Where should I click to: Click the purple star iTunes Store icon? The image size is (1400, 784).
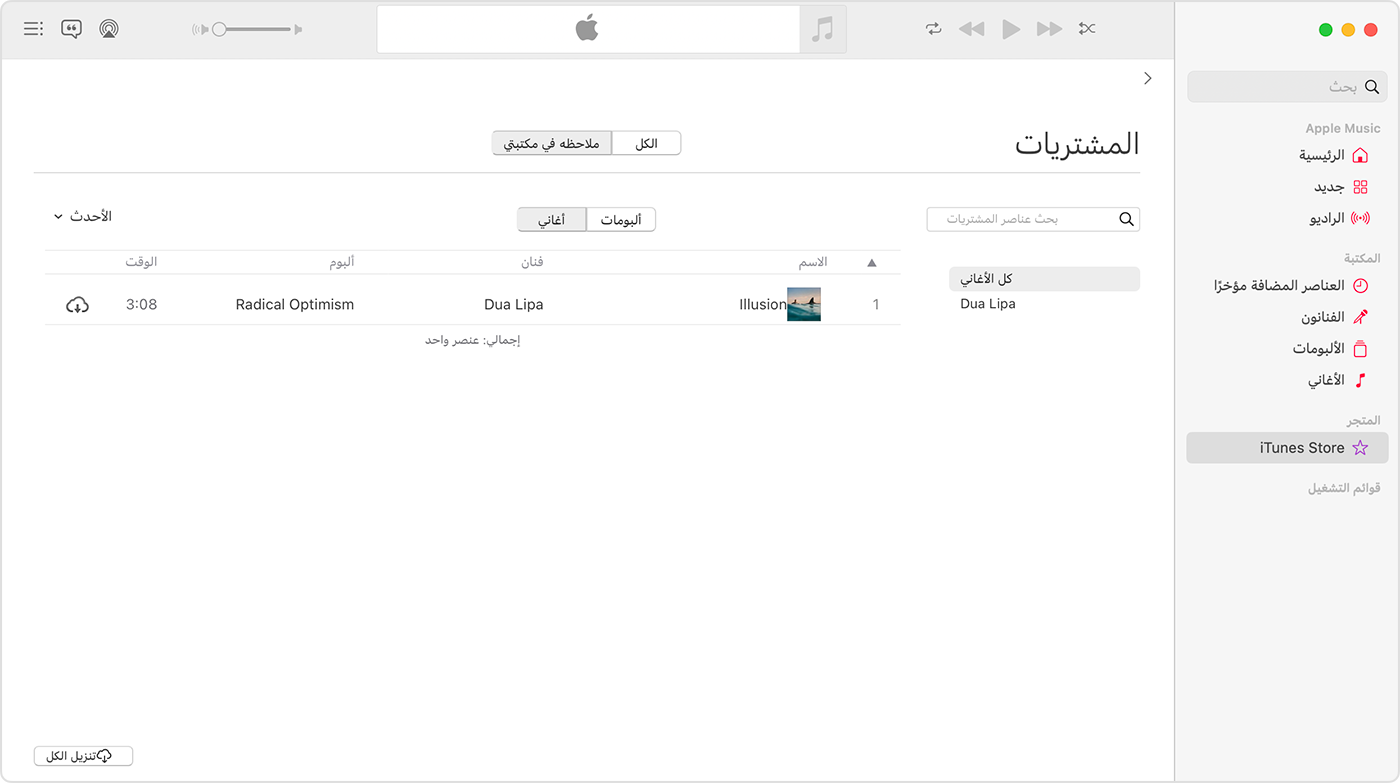[x=1360, y=448]
